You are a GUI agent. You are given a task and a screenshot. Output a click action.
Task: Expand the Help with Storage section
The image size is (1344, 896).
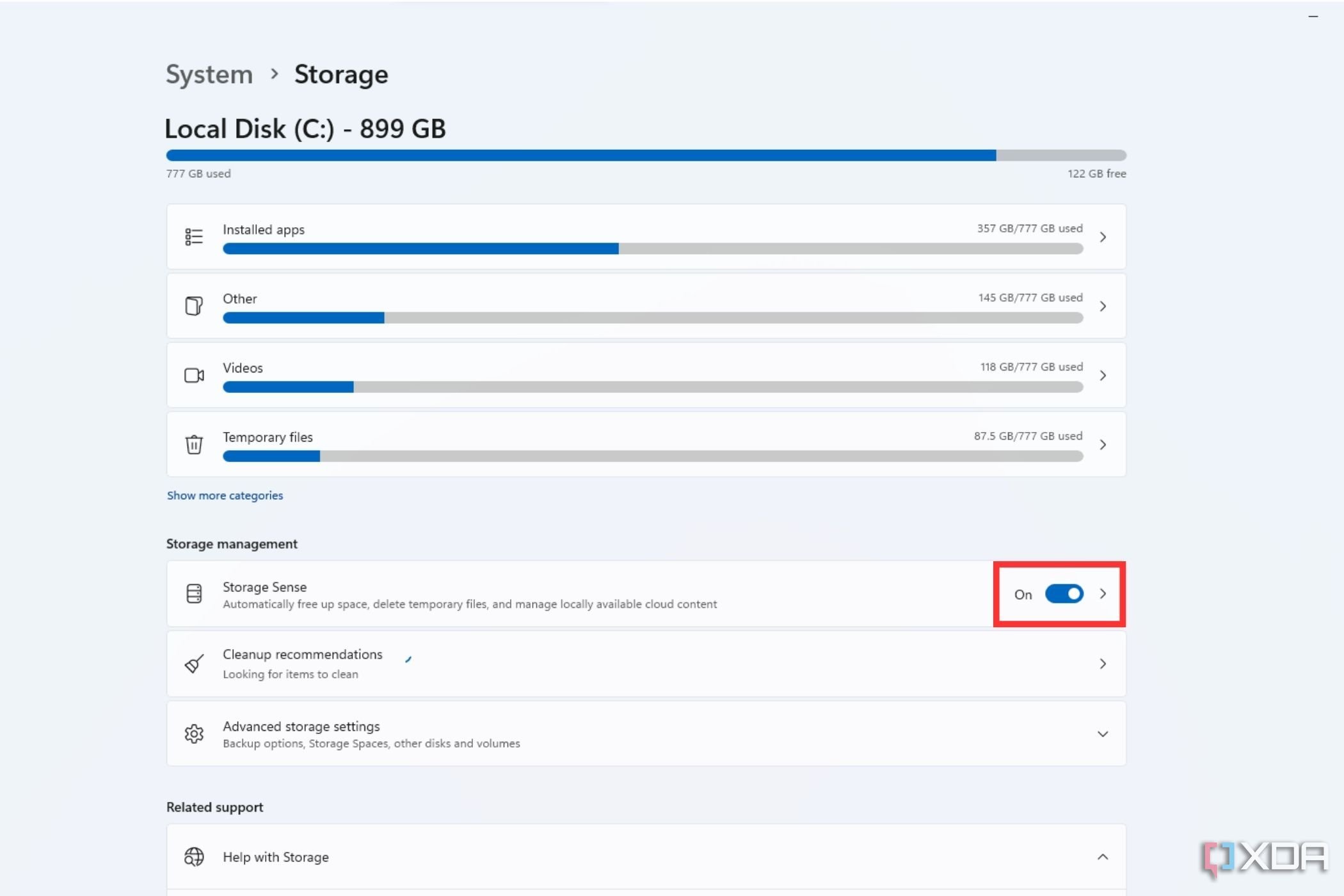[x=1102, y=856]
